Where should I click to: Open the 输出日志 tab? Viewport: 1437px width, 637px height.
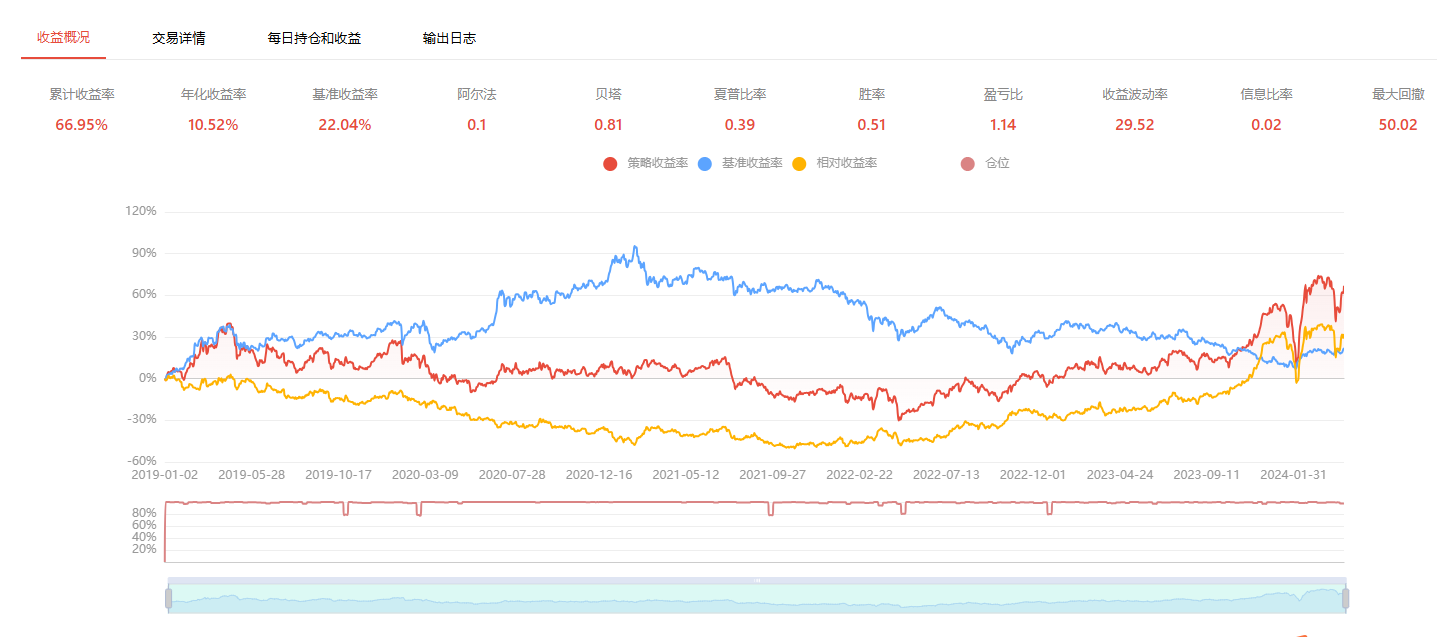click(x=449, y=38)
